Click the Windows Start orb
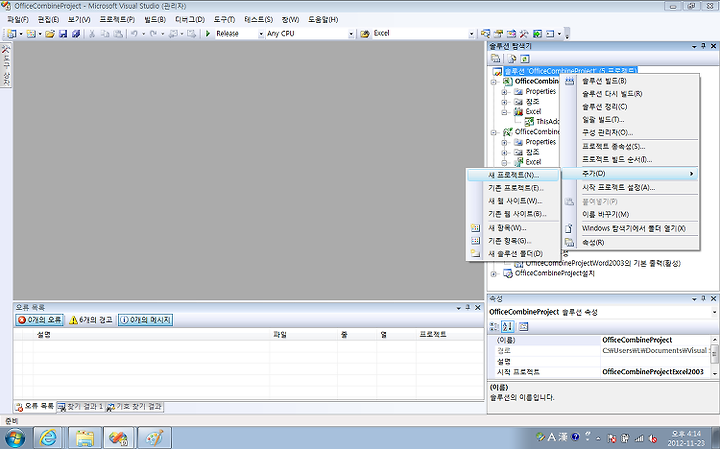The width and height of the screenshot is (720, 449). [14, 438]
